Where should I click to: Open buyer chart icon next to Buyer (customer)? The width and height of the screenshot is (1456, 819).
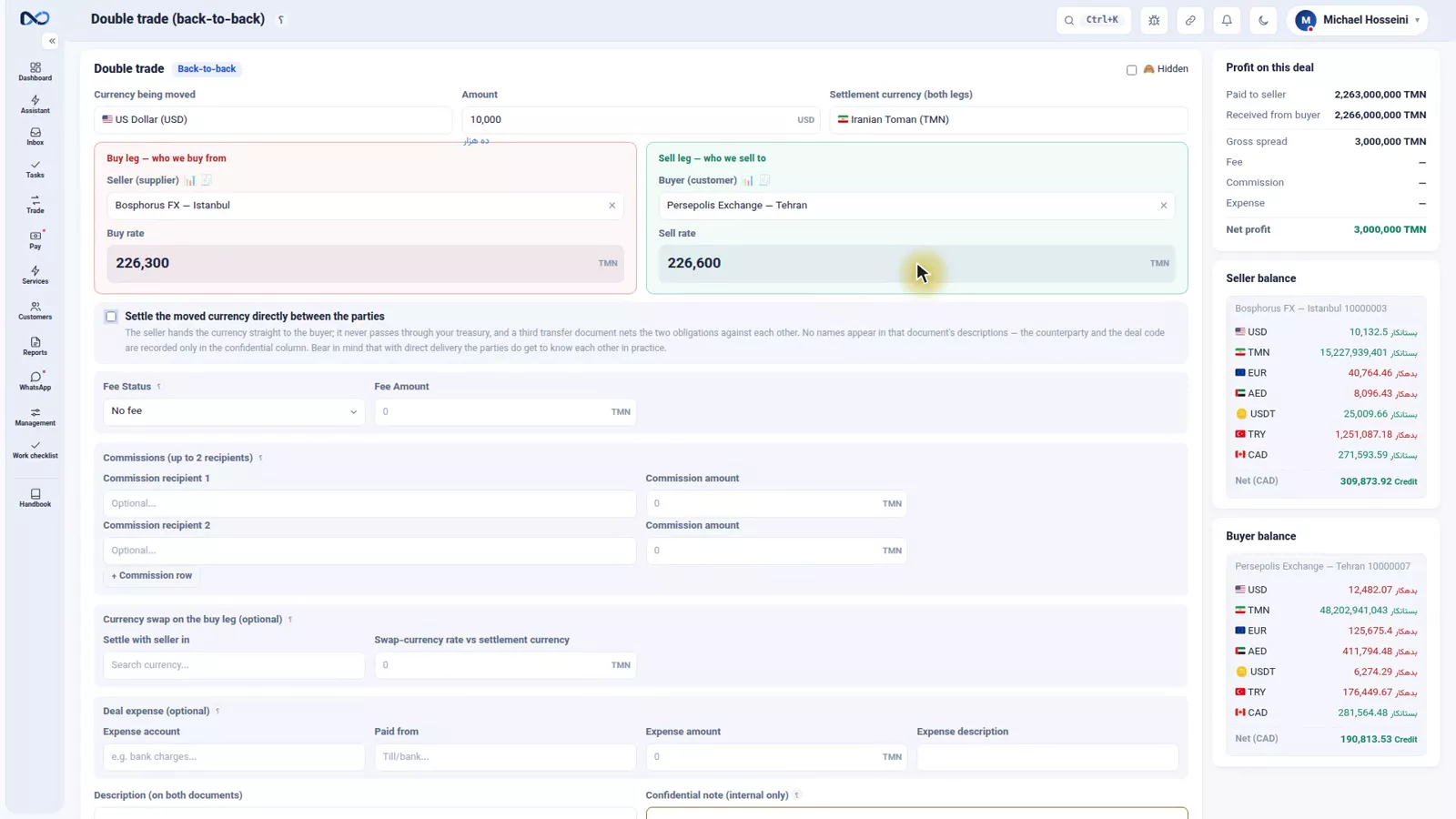pyautogui.click(x=748, y=180)
